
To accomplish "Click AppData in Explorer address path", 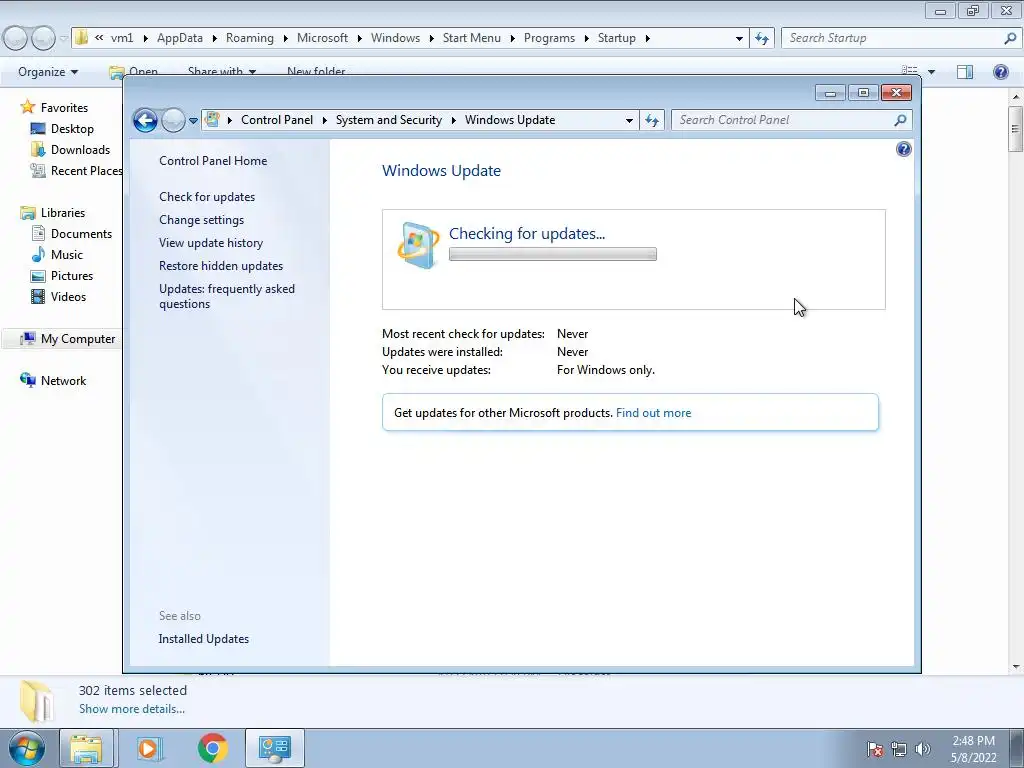I will (x=180, y=38).
